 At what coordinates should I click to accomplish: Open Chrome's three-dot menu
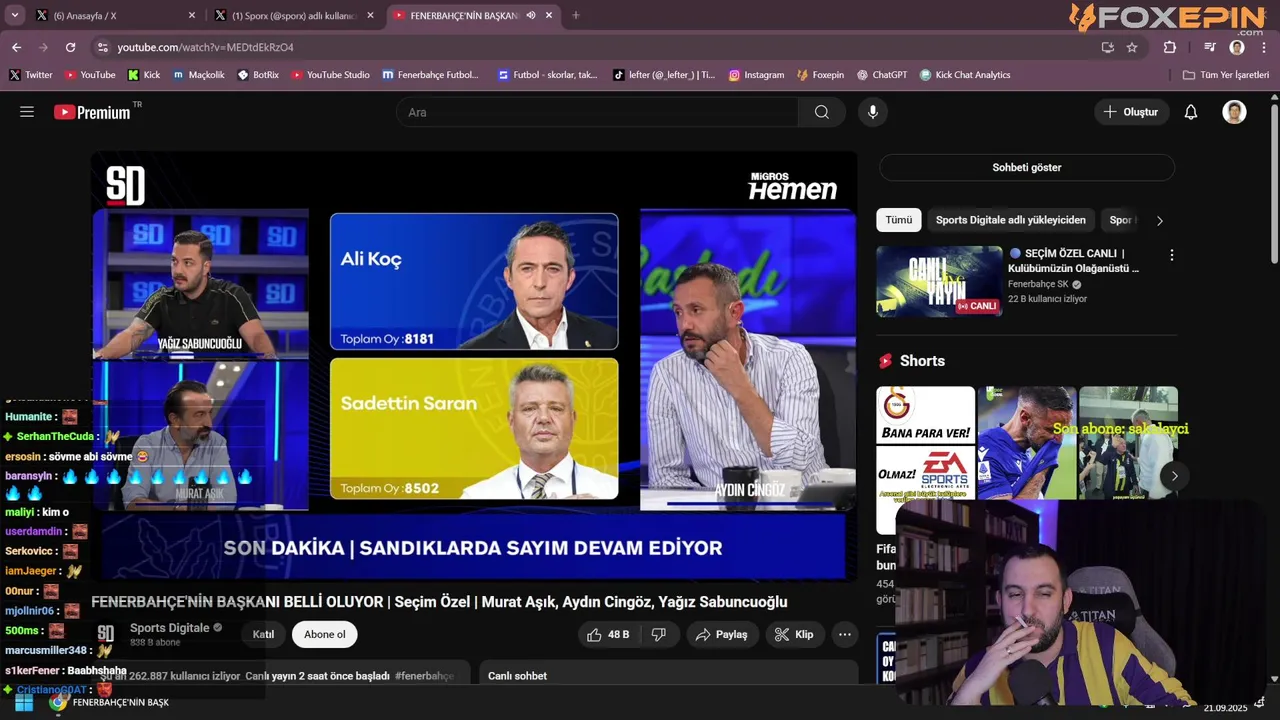pyautogui.click(x=1264, y=47)
